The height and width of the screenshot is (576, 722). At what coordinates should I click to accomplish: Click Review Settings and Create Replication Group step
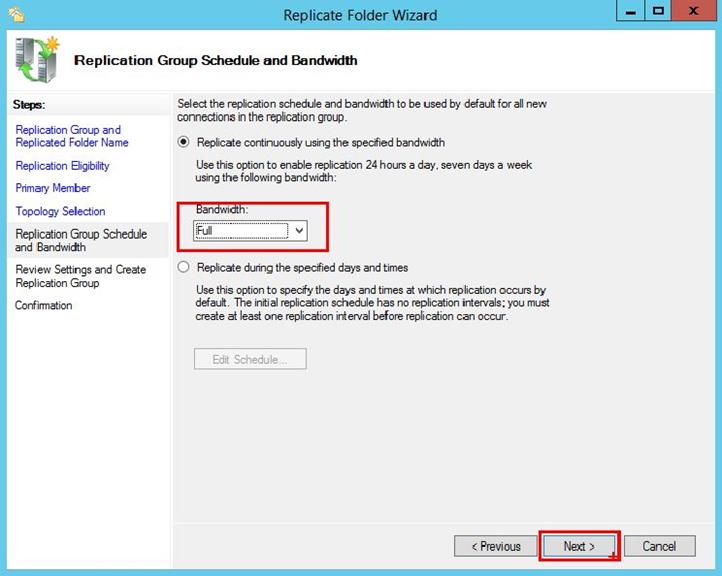coord(81,276)
